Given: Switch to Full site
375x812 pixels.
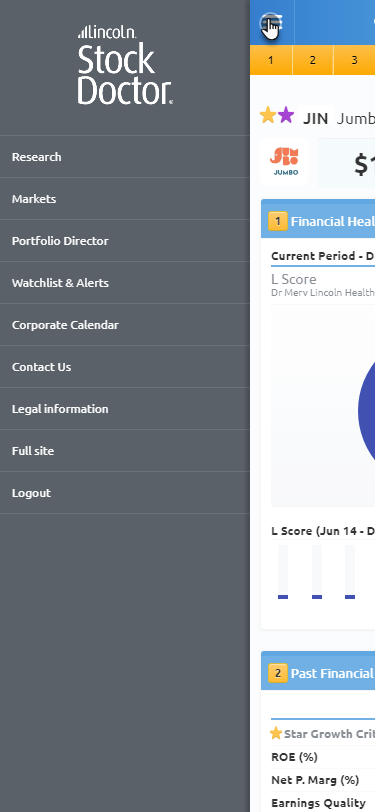Looking at the screenshot, I should [125, 451].
